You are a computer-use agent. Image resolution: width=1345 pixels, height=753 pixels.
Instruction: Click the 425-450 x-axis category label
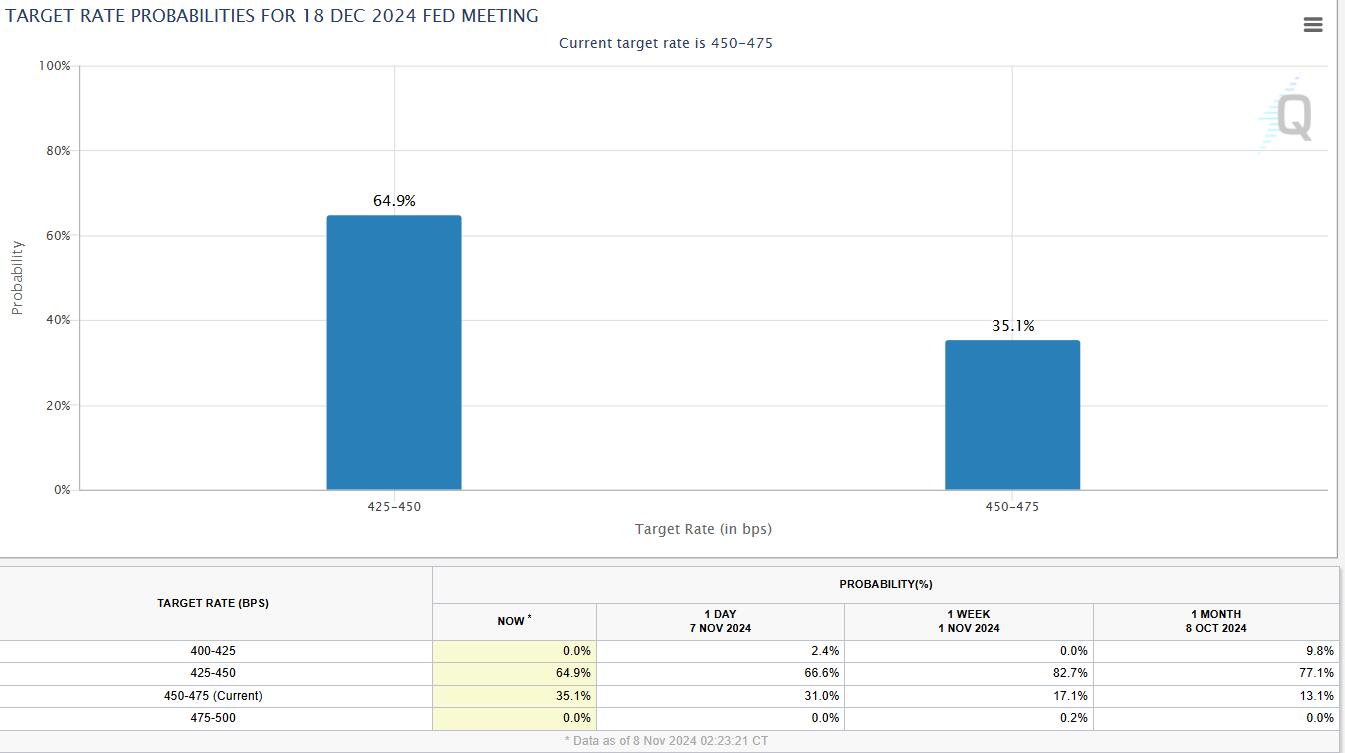(394, 507)
